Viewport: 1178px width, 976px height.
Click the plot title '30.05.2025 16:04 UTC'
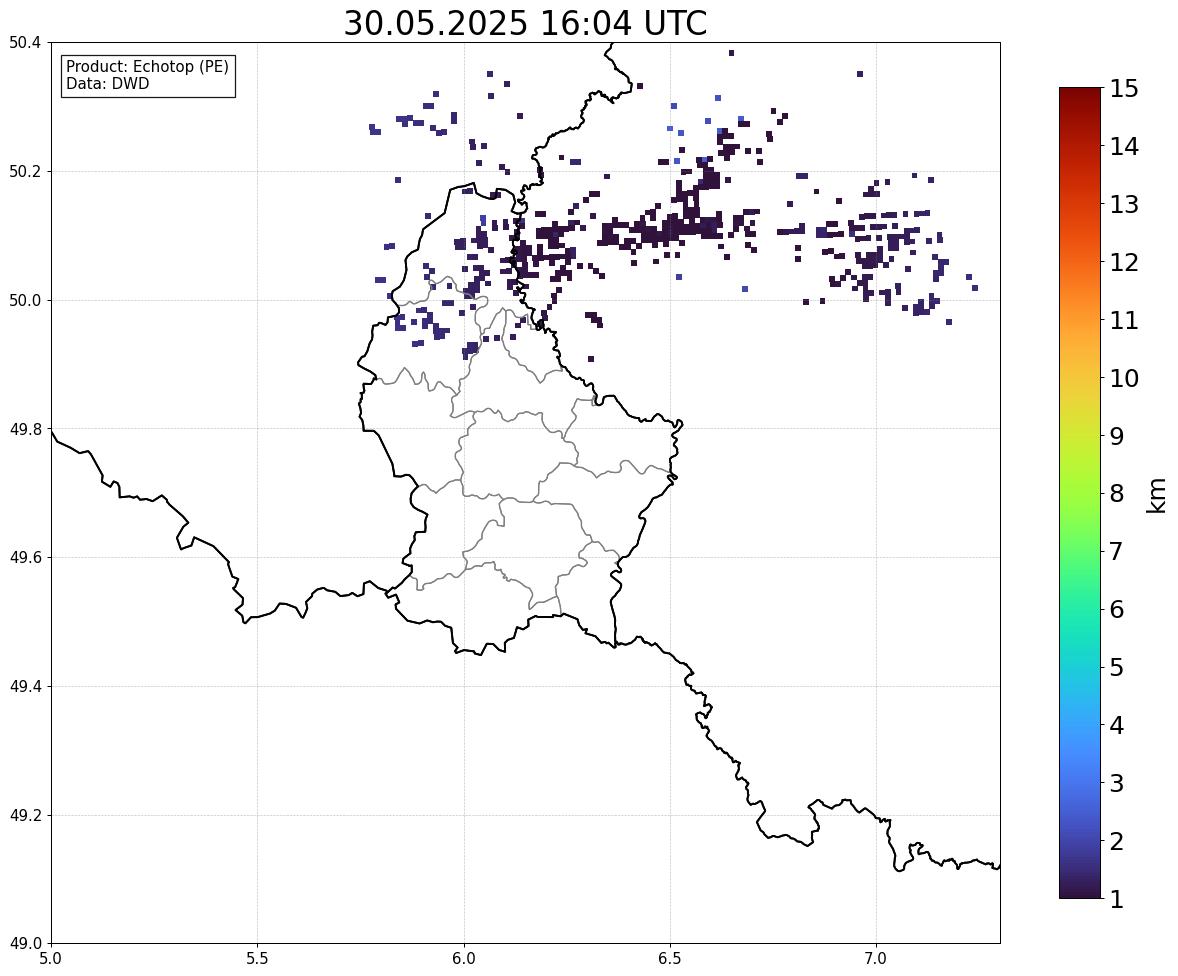pyautogui.click(x=525, y=23)
